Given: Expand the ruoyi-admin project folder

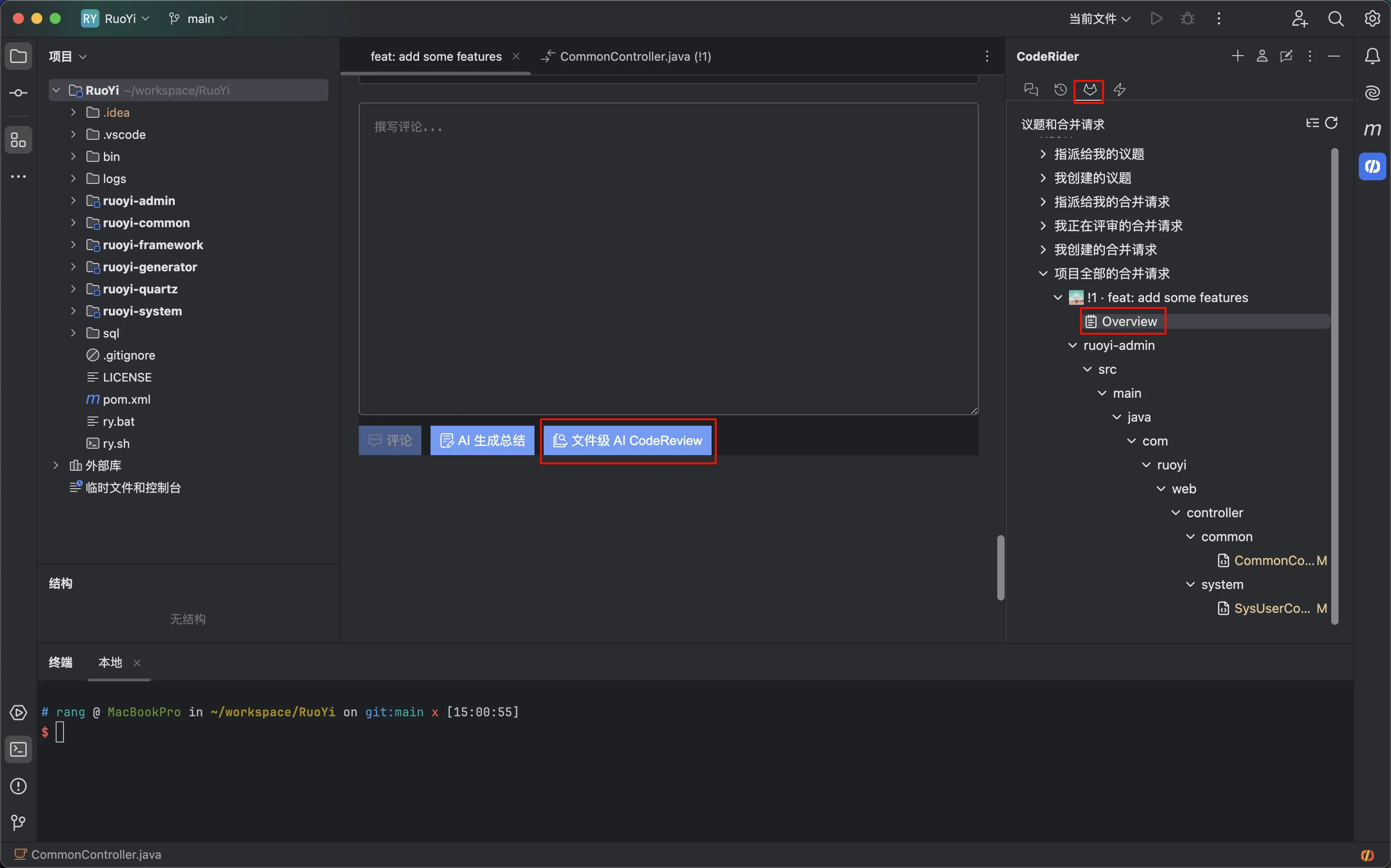Looking at the screenshot, I should tap(73, 201).
